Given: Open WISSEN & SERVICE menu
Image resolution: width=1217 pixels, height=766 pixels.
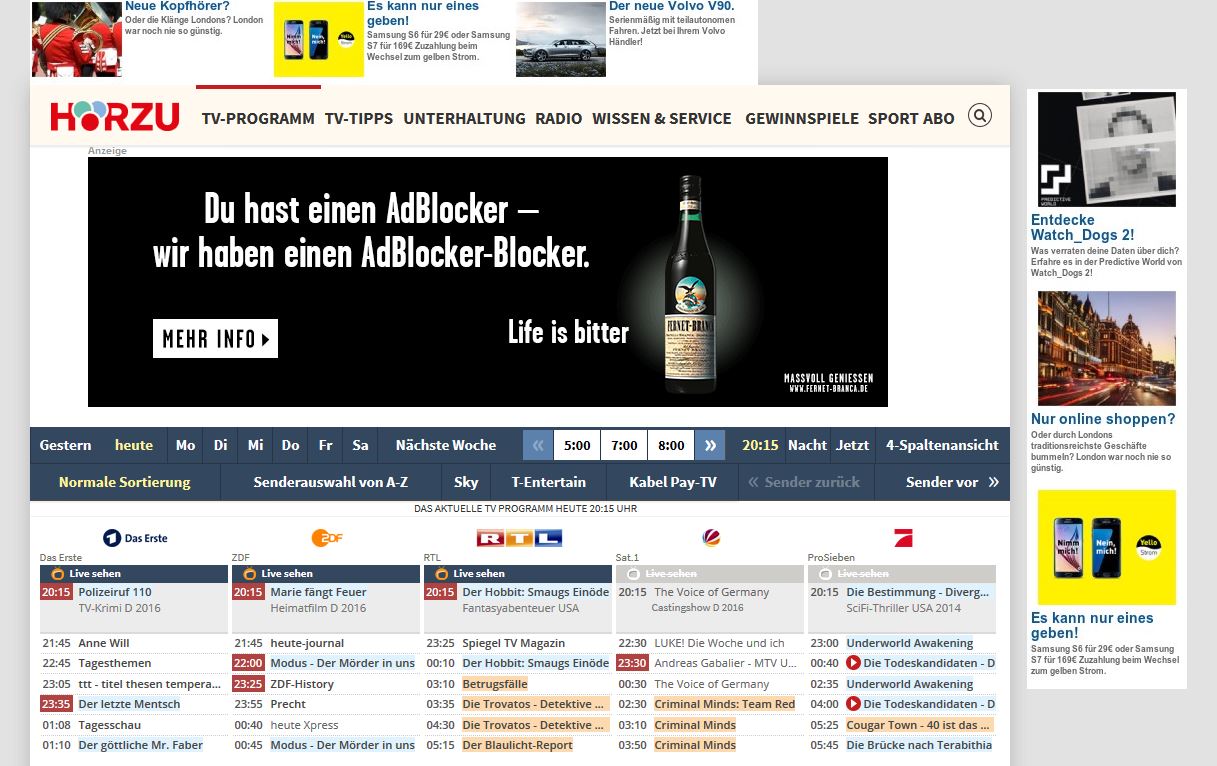Looking at the screenshot, I should pos(662,118).
